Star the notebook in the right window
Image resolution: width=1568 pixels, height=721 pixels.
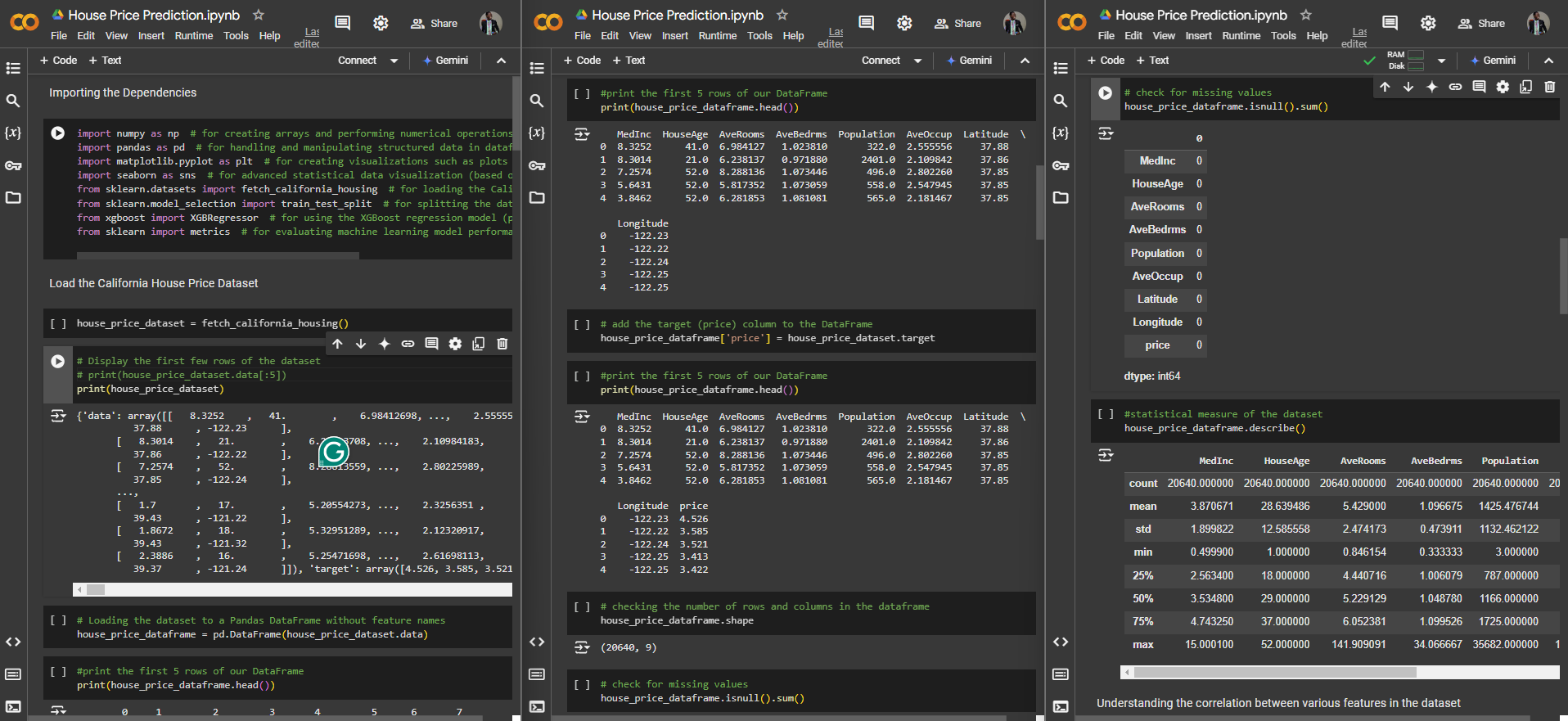1306,15
